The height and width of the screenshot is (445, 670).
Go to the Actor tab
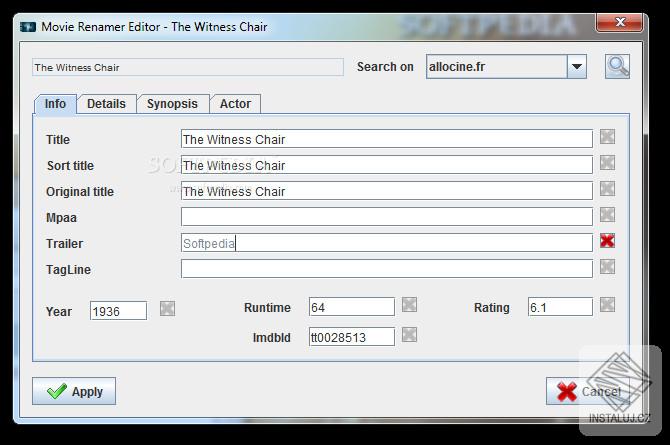pyautogui.click(x=235, y=104)
